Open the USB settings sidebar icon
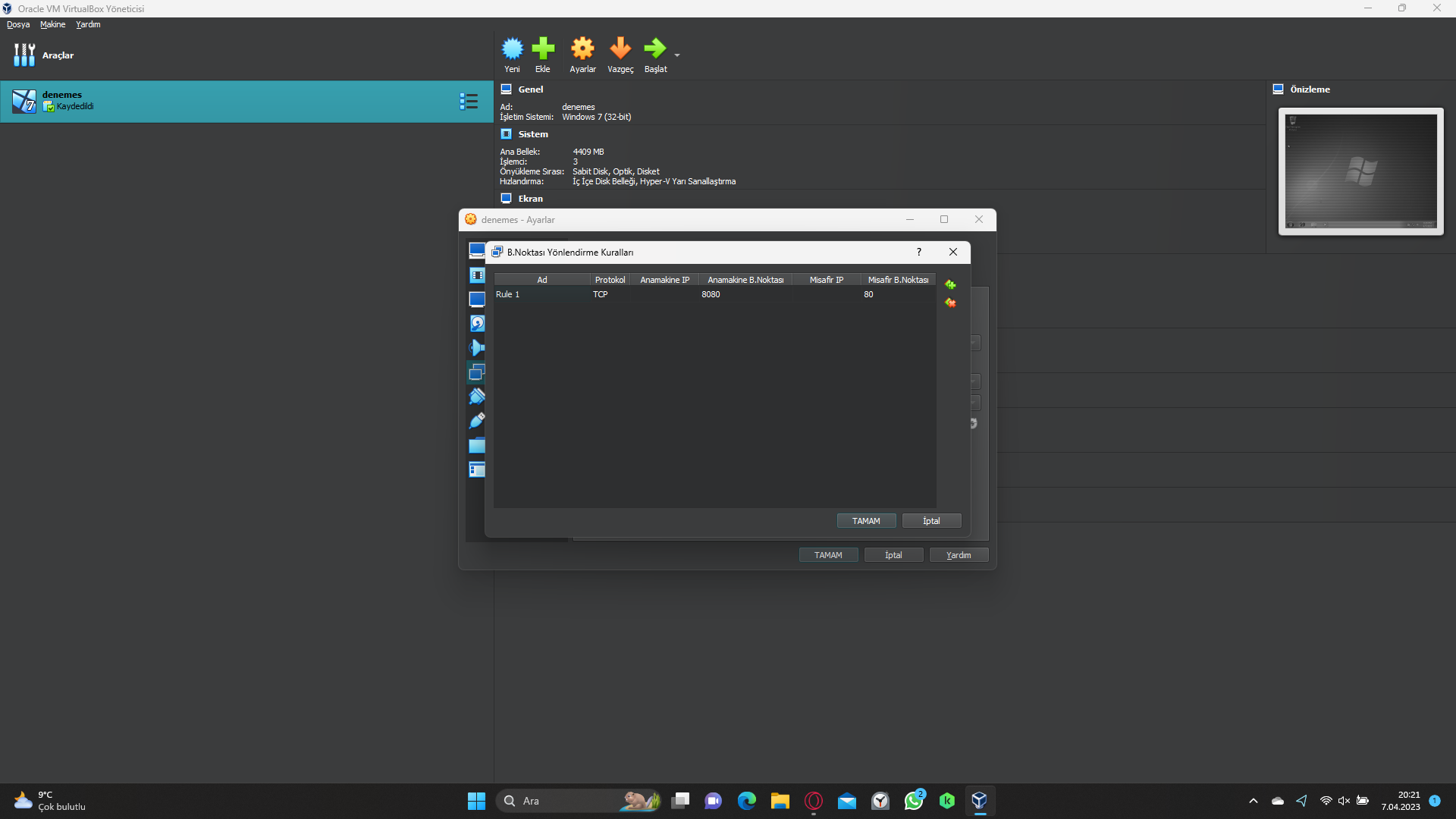 [477, 421]
